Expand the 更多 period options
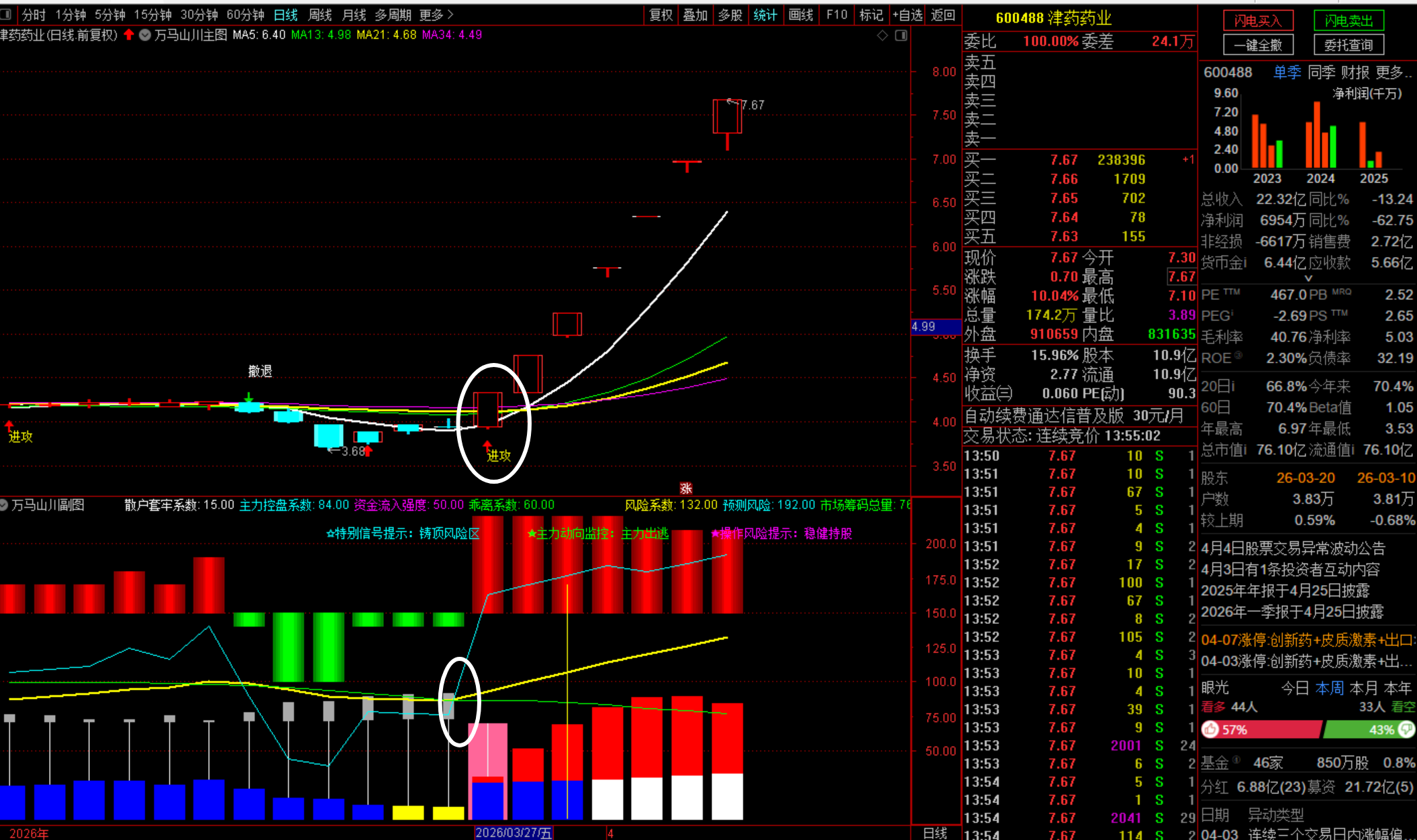Screen dimensions: 1417x840 pos(436,15)
